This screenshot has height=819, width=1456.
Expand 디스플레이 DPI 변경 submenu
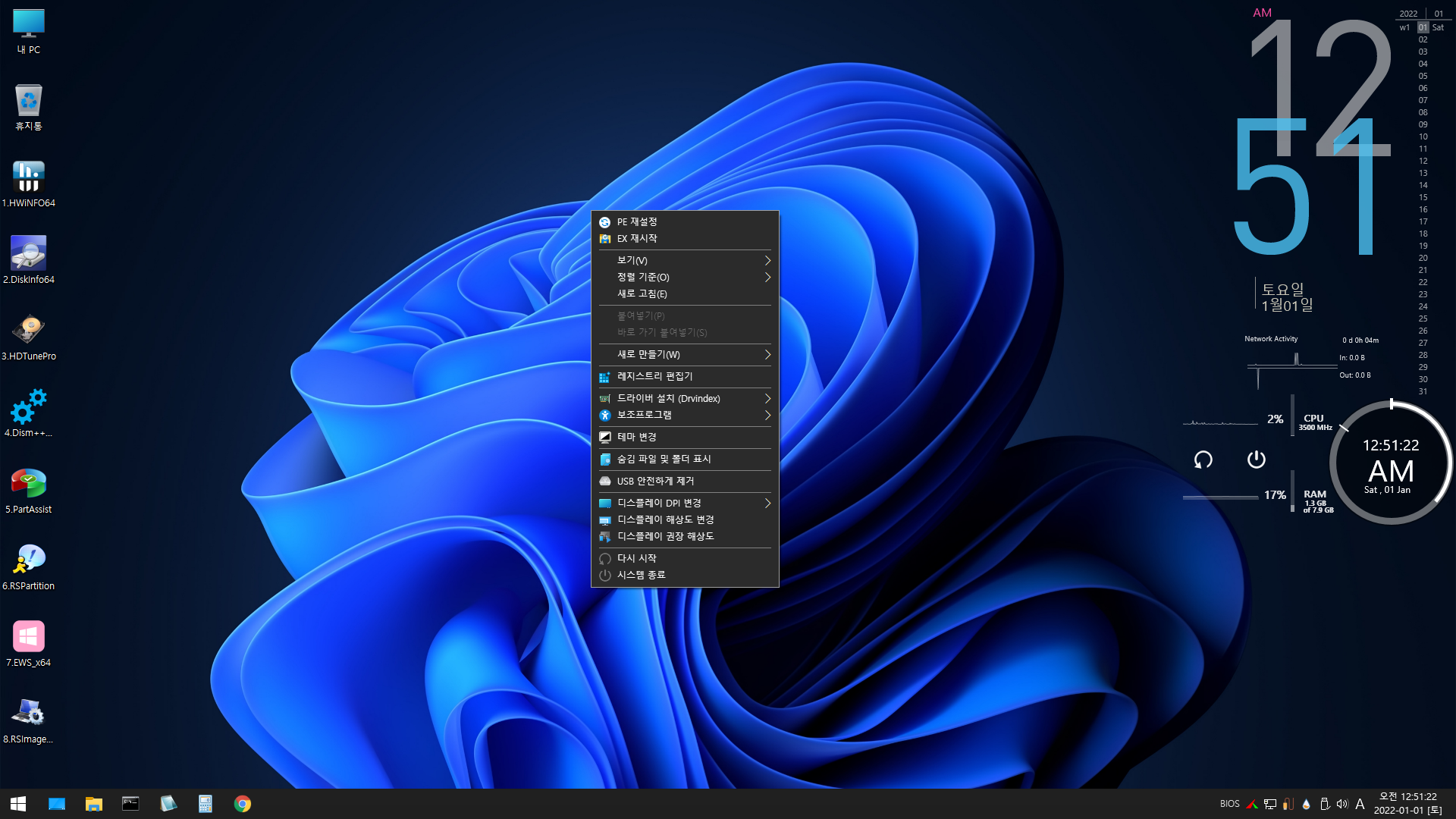tap(685, 504)
